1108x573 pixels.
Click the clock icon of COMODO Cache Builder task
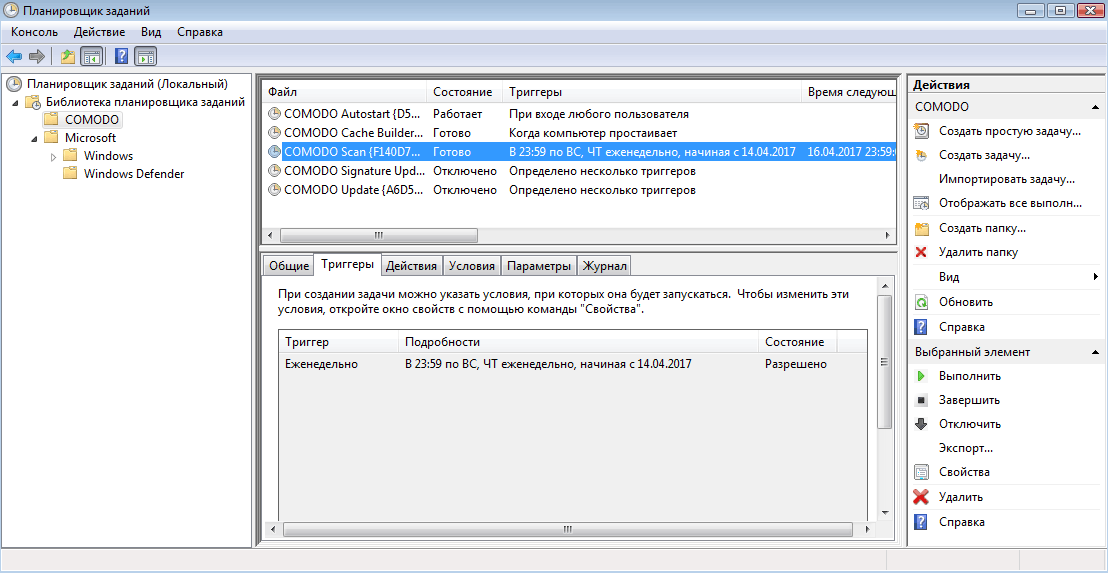point(274,133)
